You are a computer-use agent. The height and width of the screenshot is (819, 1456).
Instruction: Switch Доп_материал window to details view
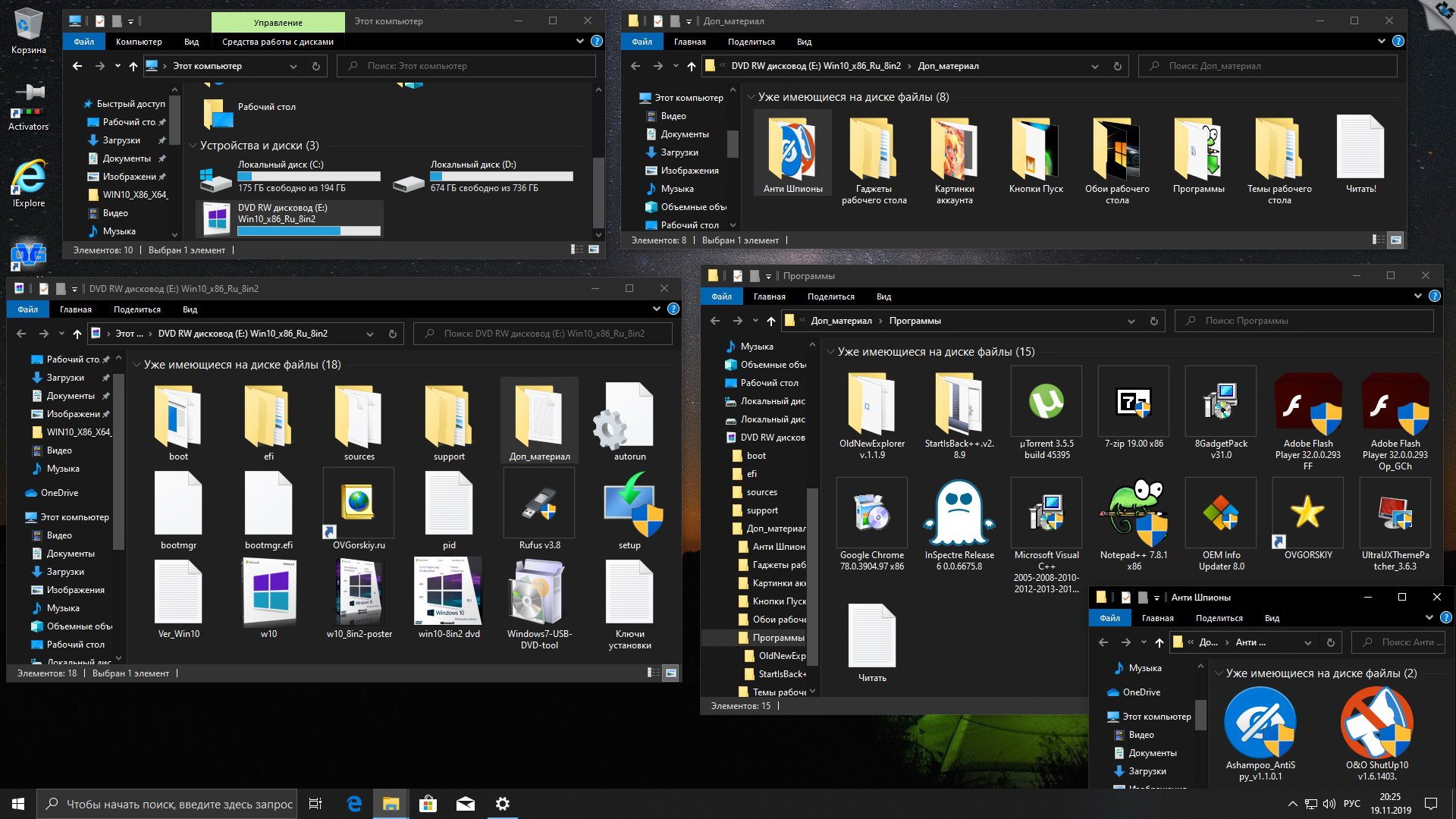(1378, 240)
